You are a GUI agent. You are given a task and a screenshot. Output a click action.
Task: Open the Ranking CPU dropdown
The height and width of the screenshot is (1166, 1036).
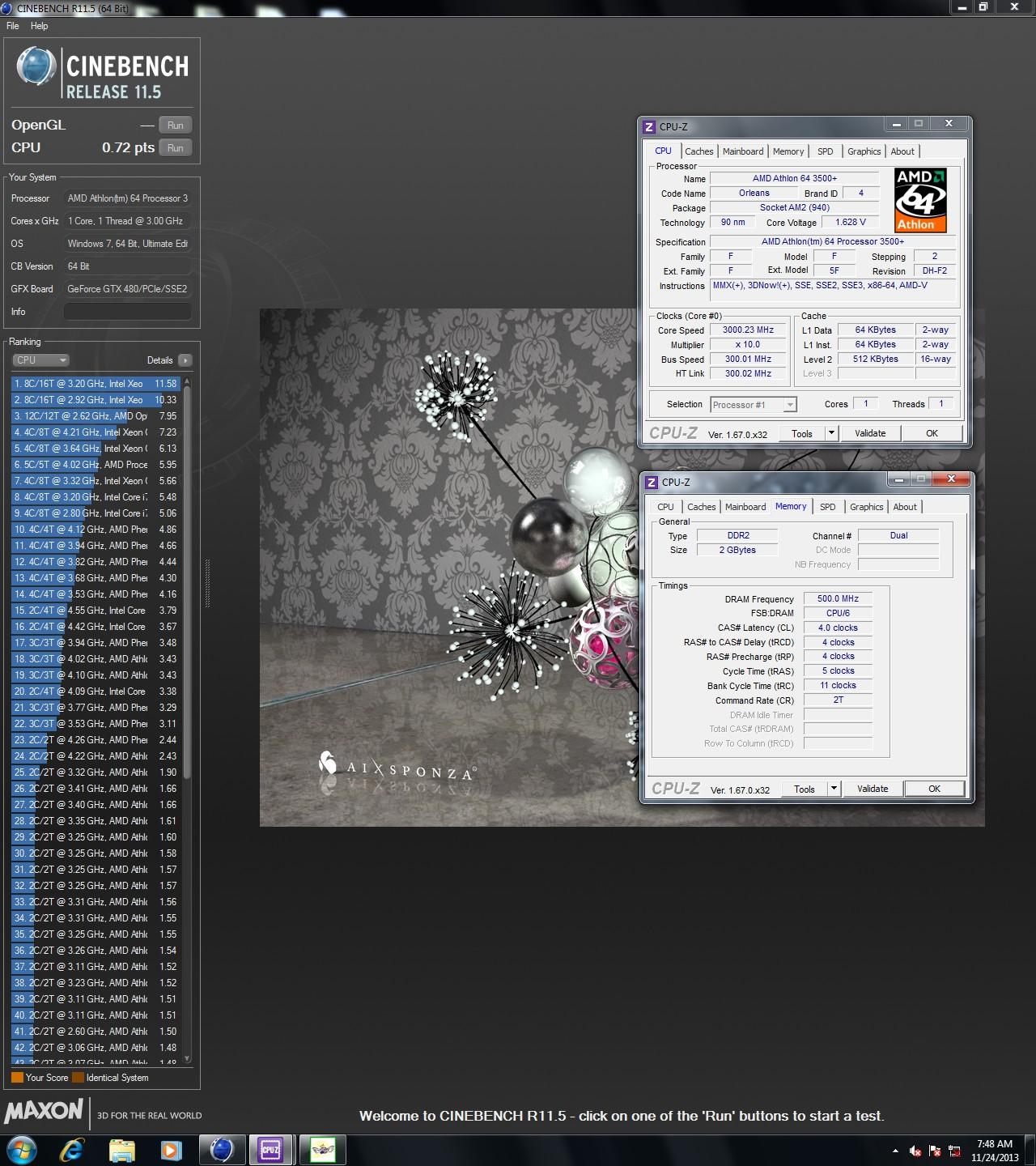(40, 360)
